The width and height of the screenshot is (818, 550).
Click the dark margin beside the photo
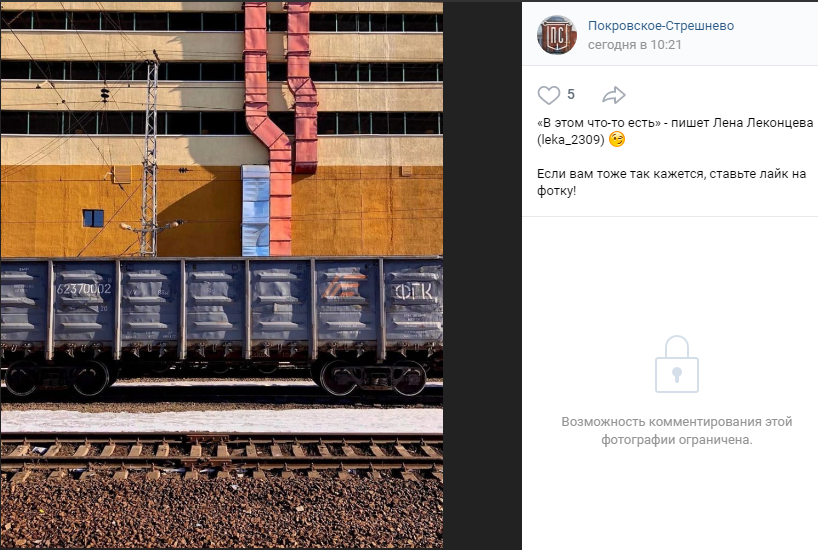tap(482, 275)
